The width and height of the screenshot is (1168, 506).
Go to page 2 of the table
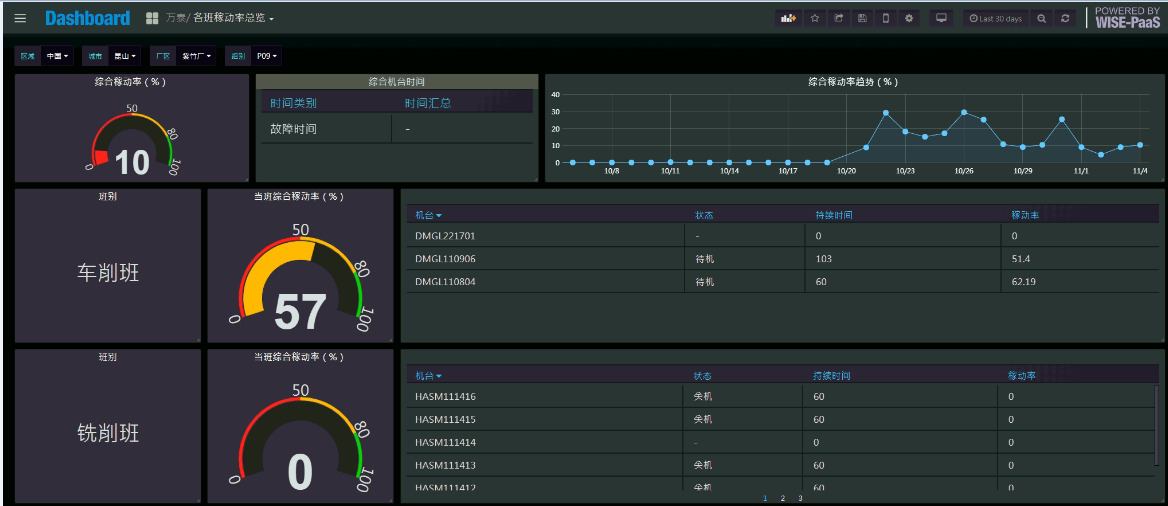pyautogui.click(x=783, y=497)
